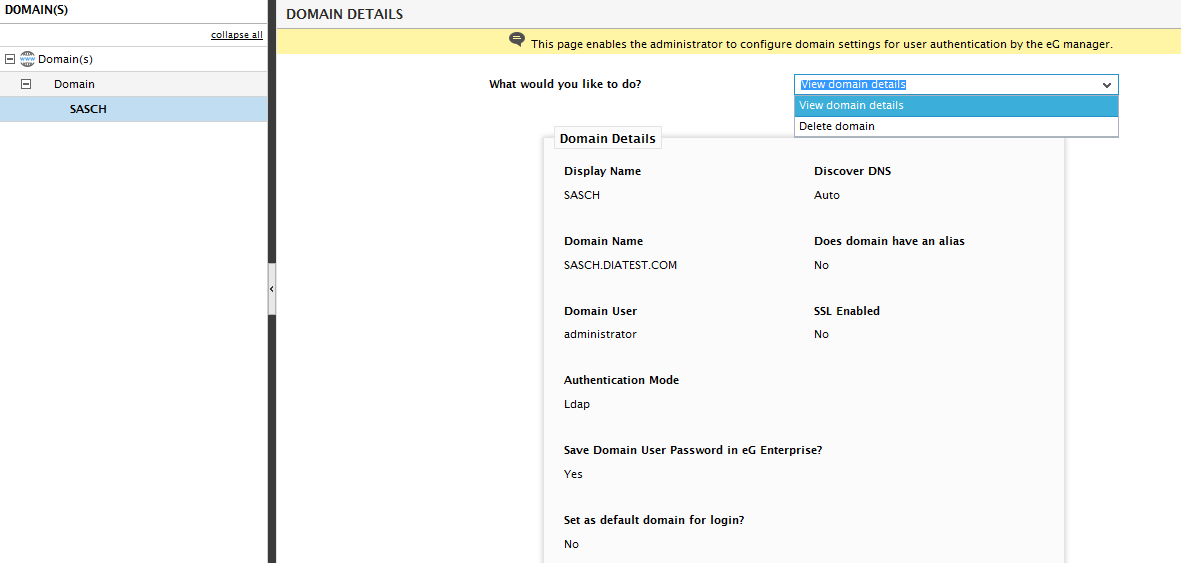
Task: Click the speech bubble info icon
Action: [x=517, y=40]
